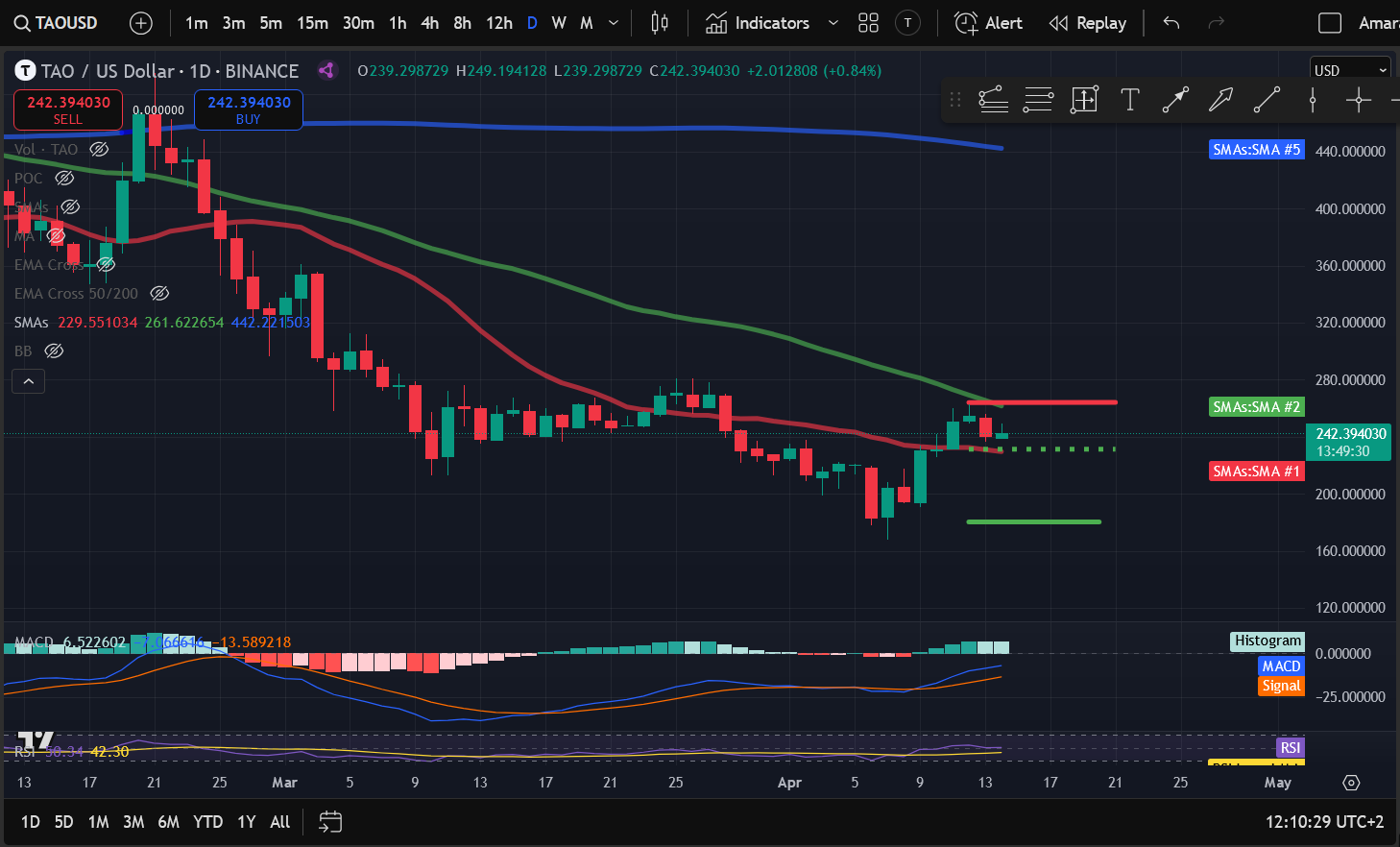The height and width of the screenshot is (847, 1400).
Task: Click the layout square icon beside Amar
Action: (1330, 23)
